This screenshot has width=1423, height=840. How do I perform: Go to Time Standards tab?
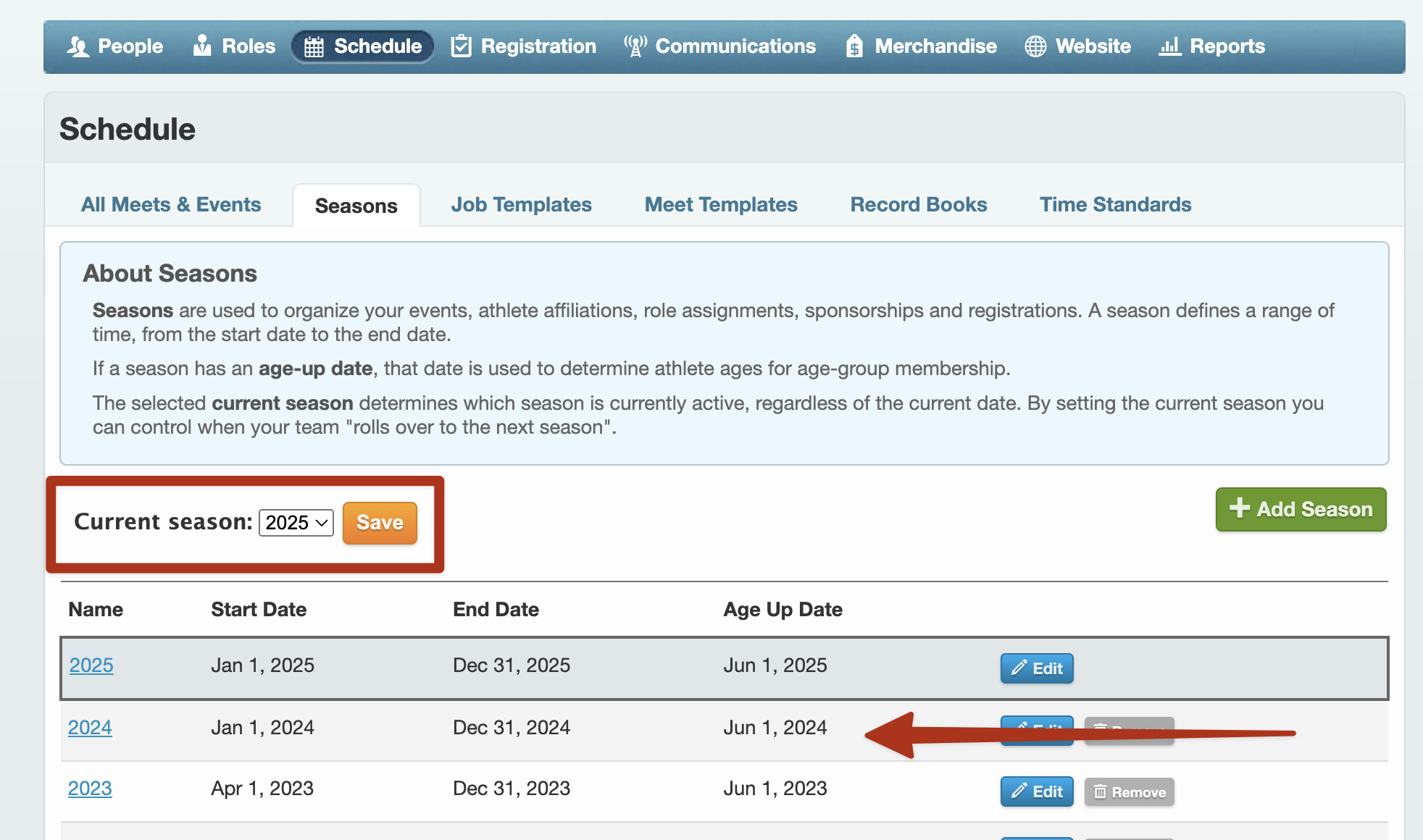(1116, 205)
